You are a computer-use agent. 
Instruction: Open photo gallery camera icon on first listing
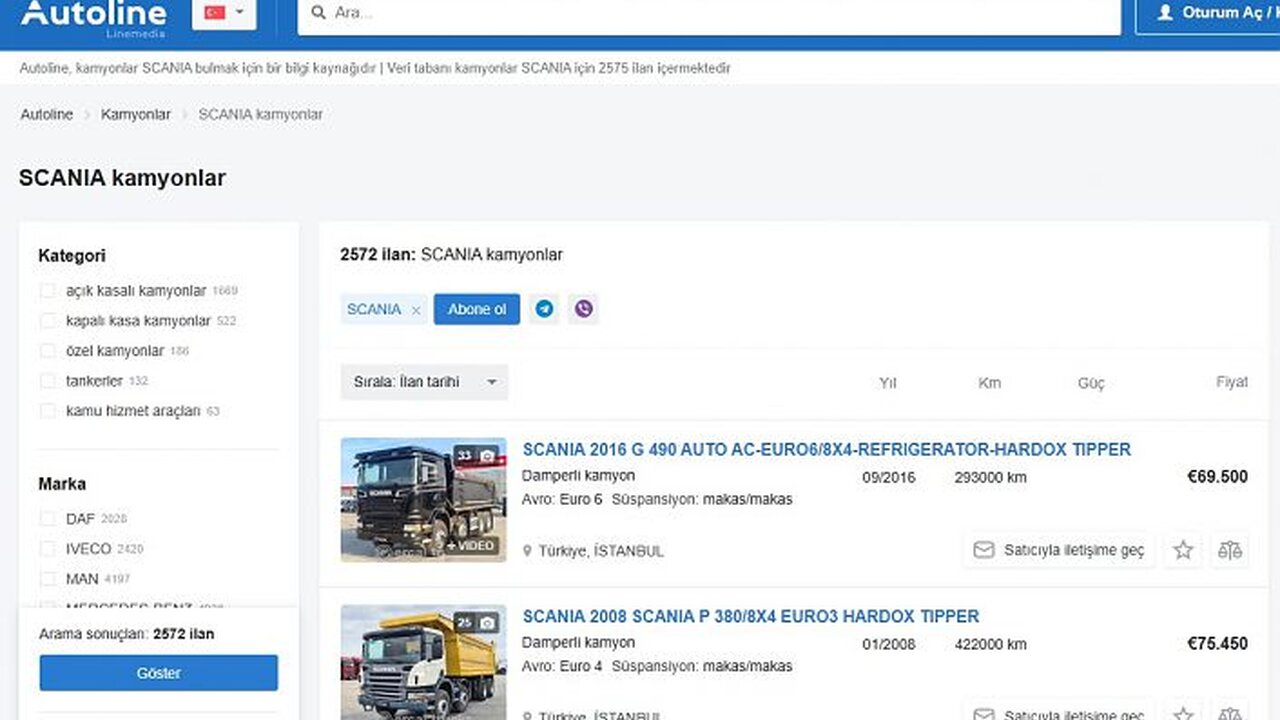coord(487,456)
